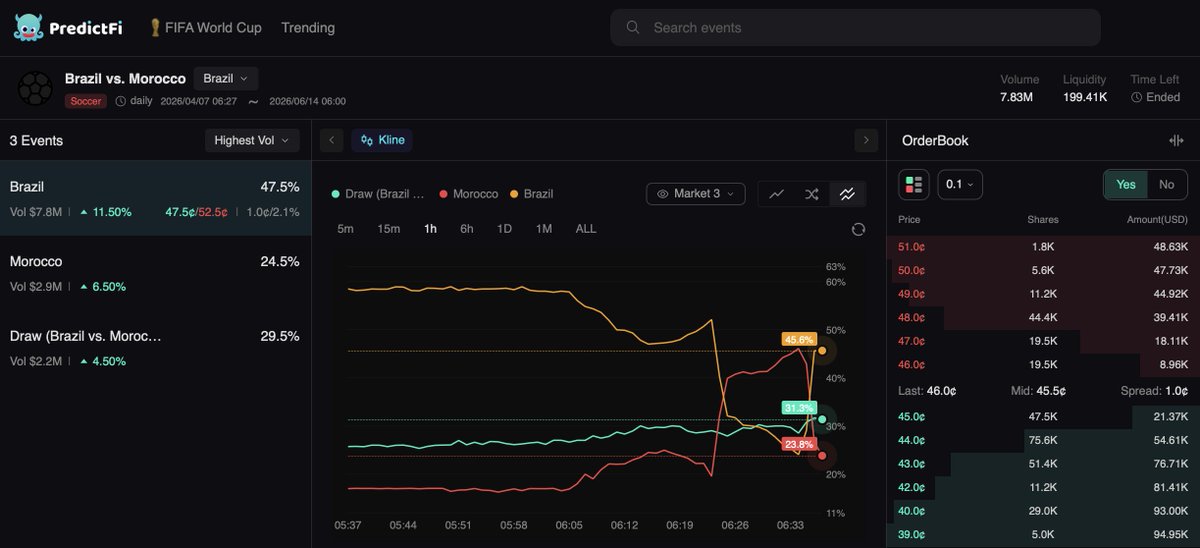Select the Morocco event row

pos(155,273)
